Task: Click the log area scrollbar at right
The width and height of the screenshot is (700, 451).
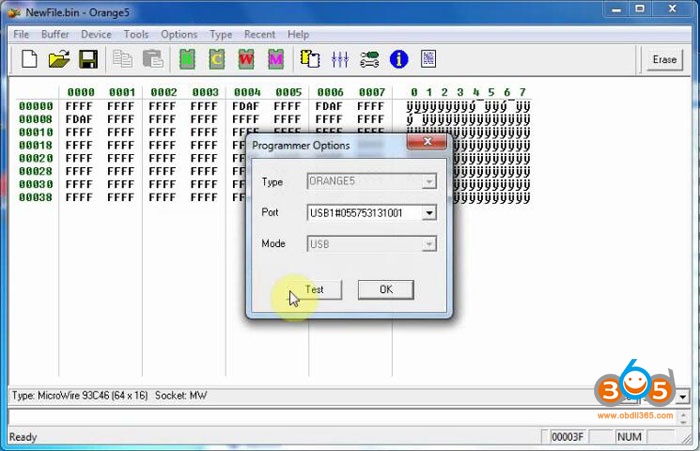Action: tap(683, 418)
